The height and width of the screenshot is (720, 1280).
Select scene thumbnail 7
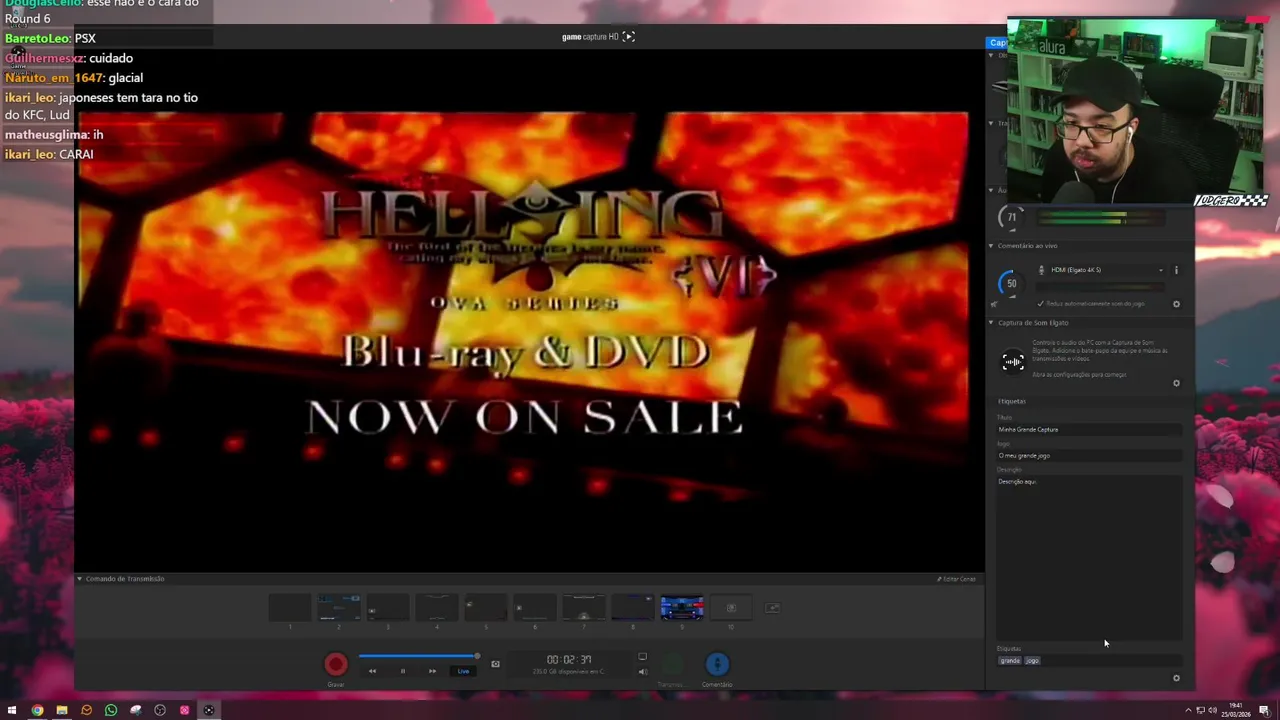pyautogui.click(x=584, y=607)
